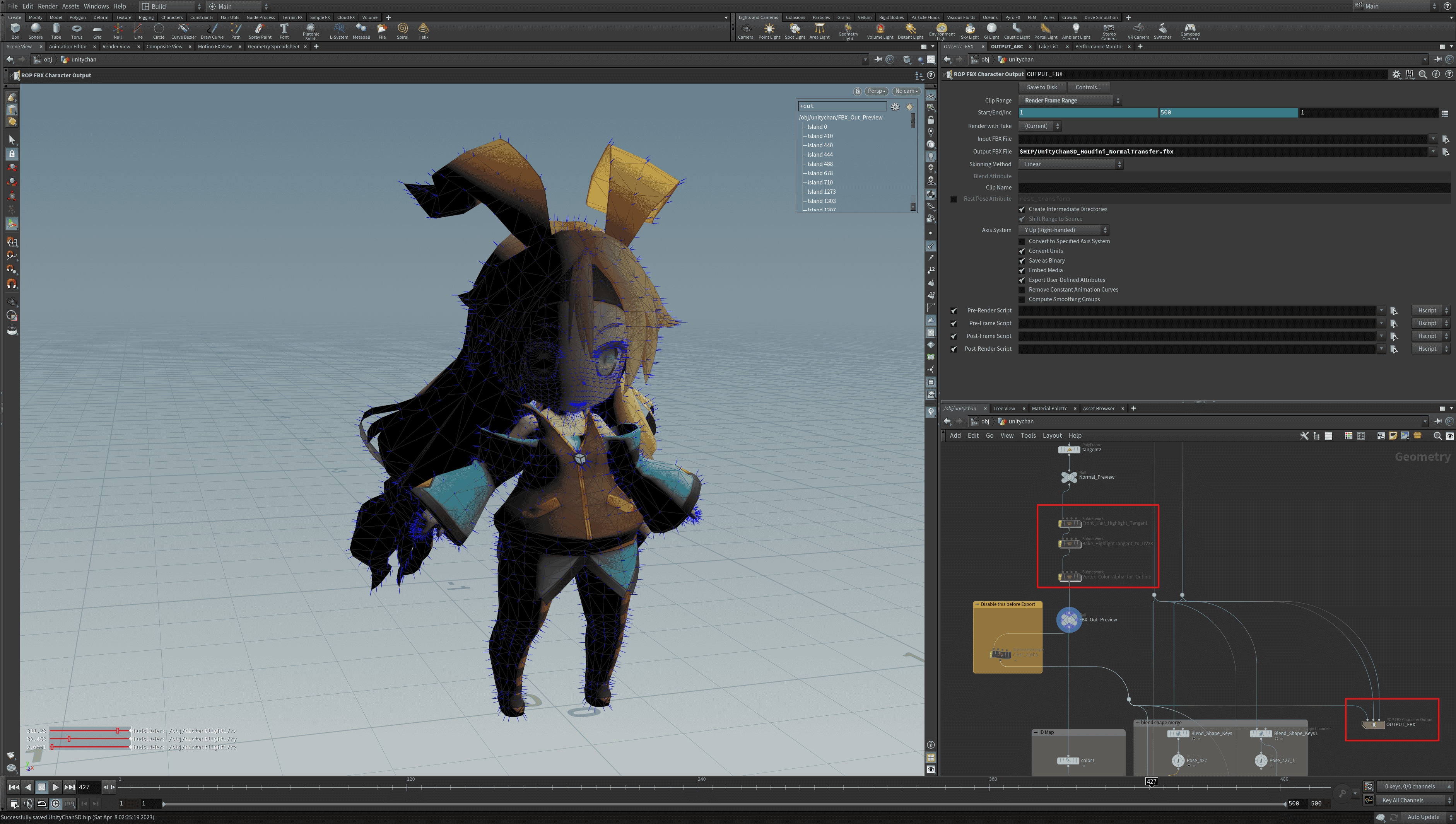Viewport: 1456px width, 824px height.
Task: Switch to the Performance Monitor tab
Action: click(1099, 47)
